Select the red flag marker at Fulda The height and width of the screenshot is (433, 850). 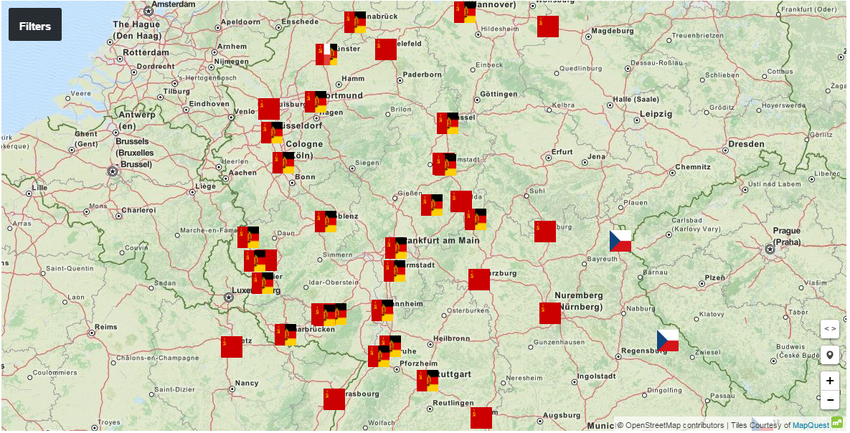461,201
